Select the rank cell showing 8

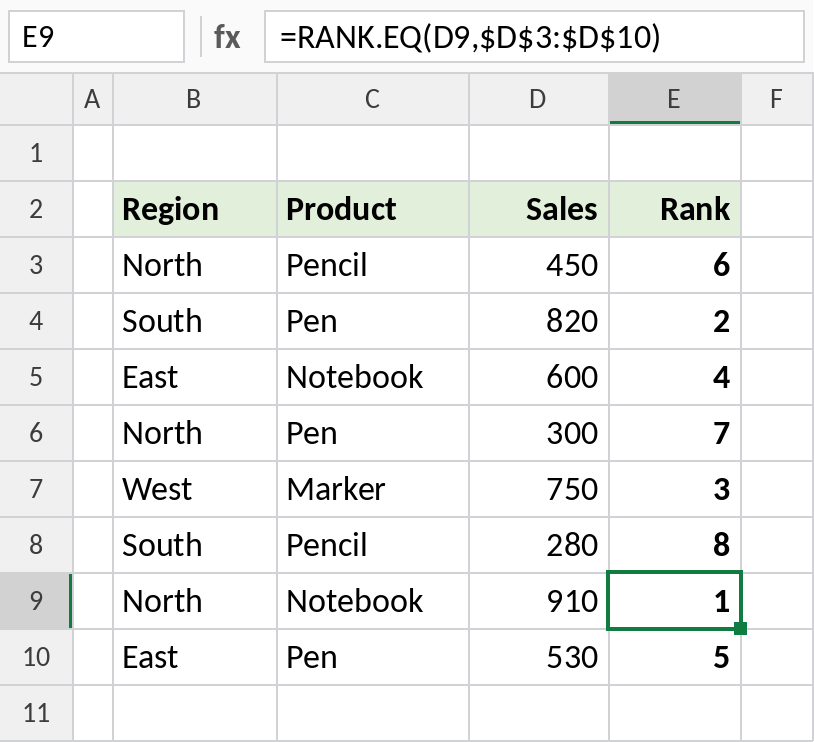click(675, 545)
